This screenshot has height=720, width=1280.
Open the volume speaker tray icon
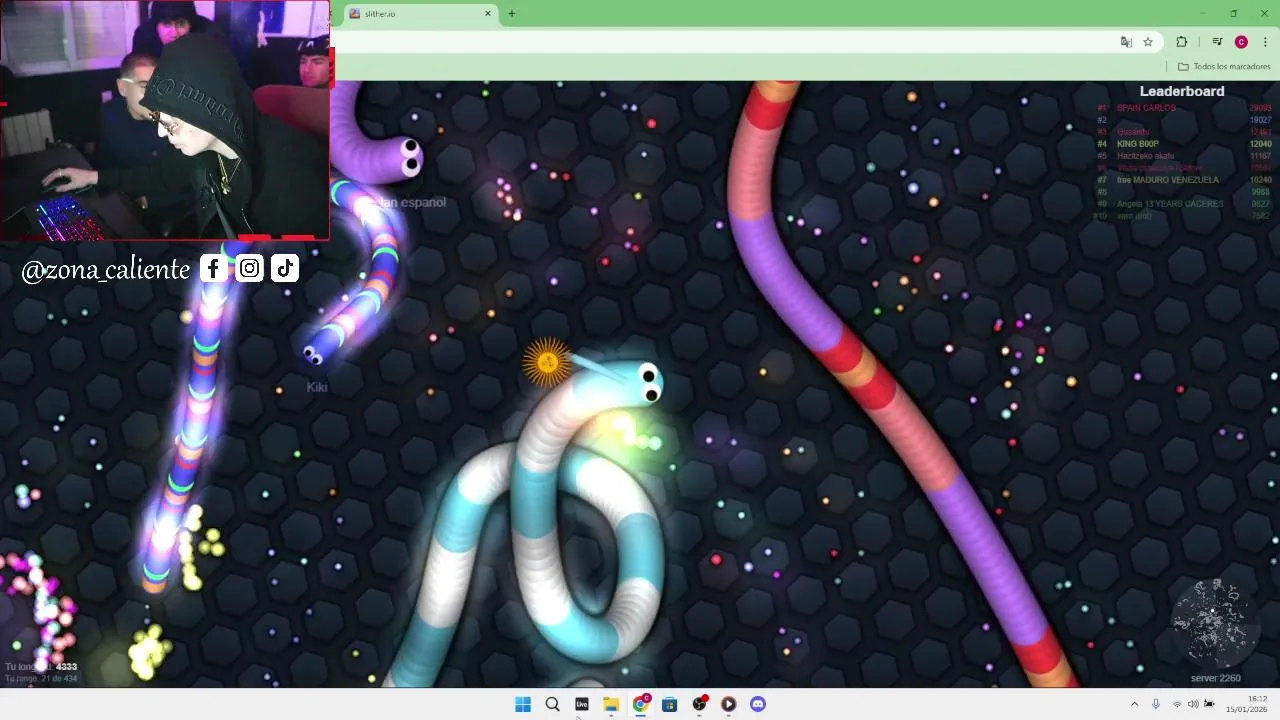click(x=1193, y=704)
